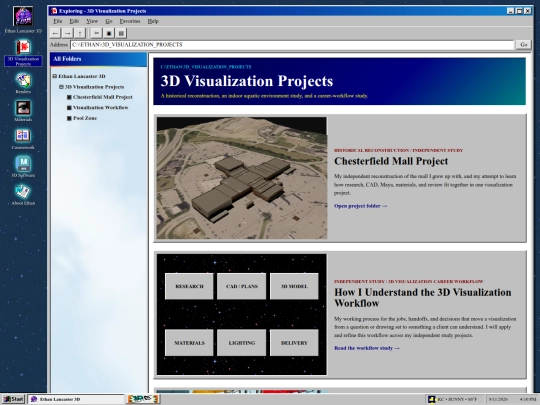Click the grid view toolbar button
540x405 pixels.
click(121, 33)
